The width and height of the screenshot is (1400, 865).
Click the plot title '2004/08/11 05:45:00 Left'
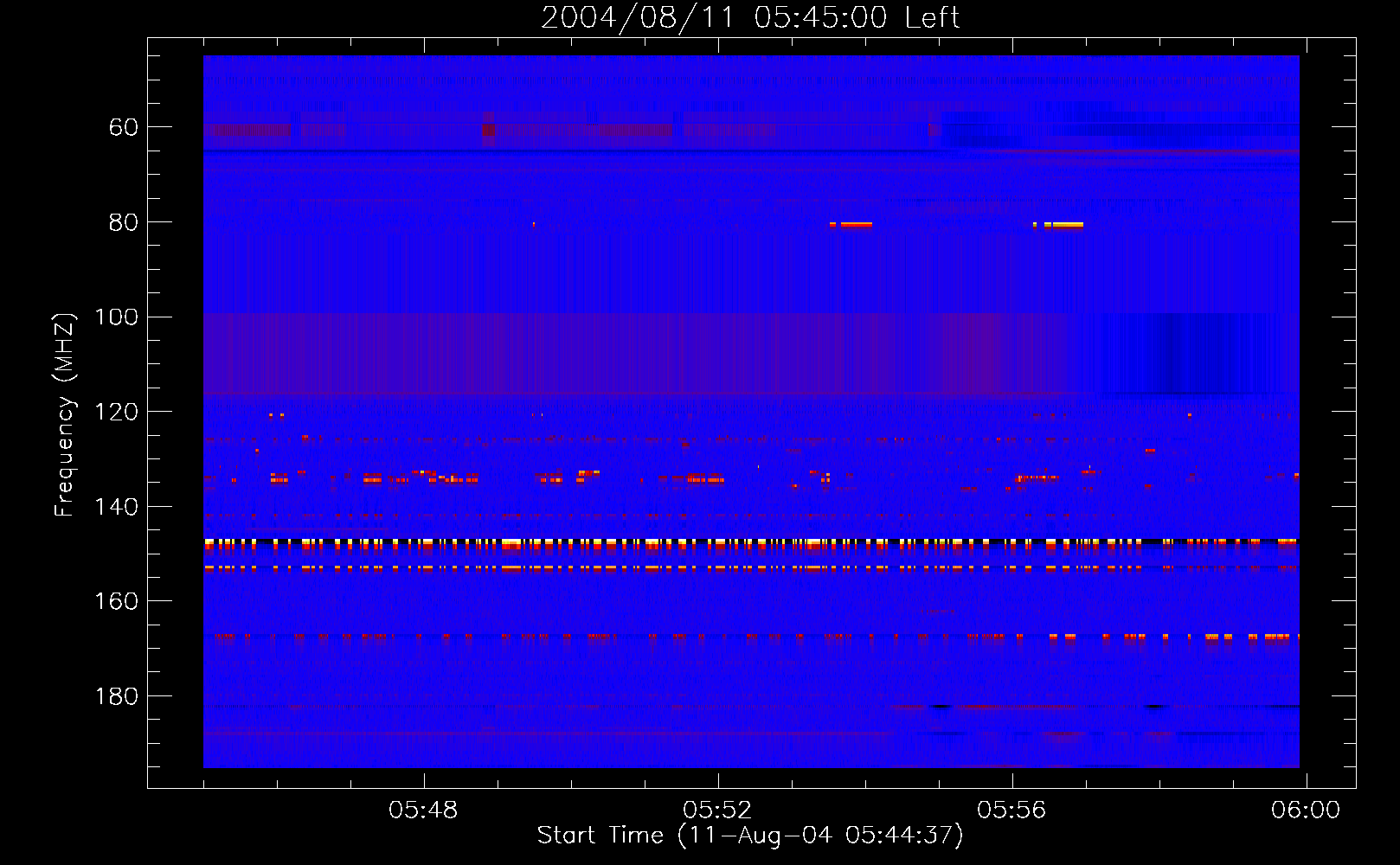click(x=750, y=17)
